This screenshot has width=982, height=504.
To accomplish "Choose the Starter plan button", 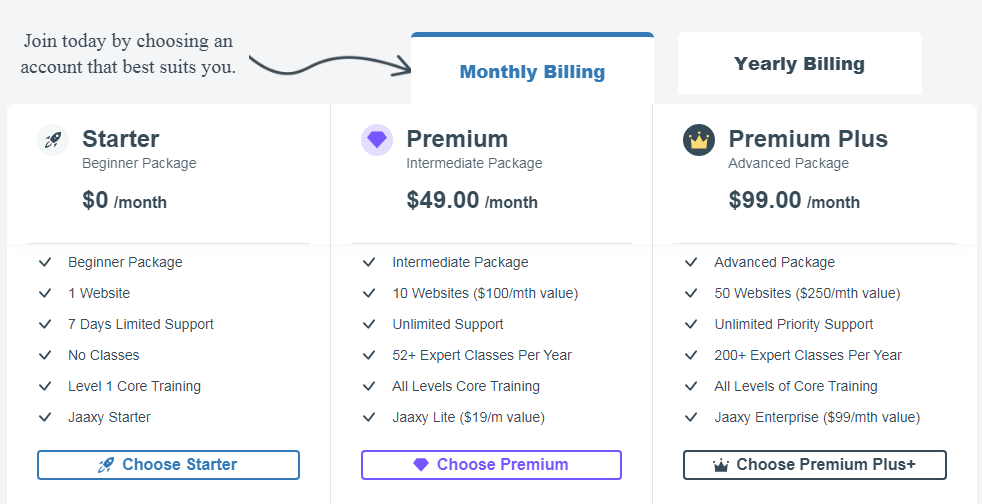I will point(168,465).
